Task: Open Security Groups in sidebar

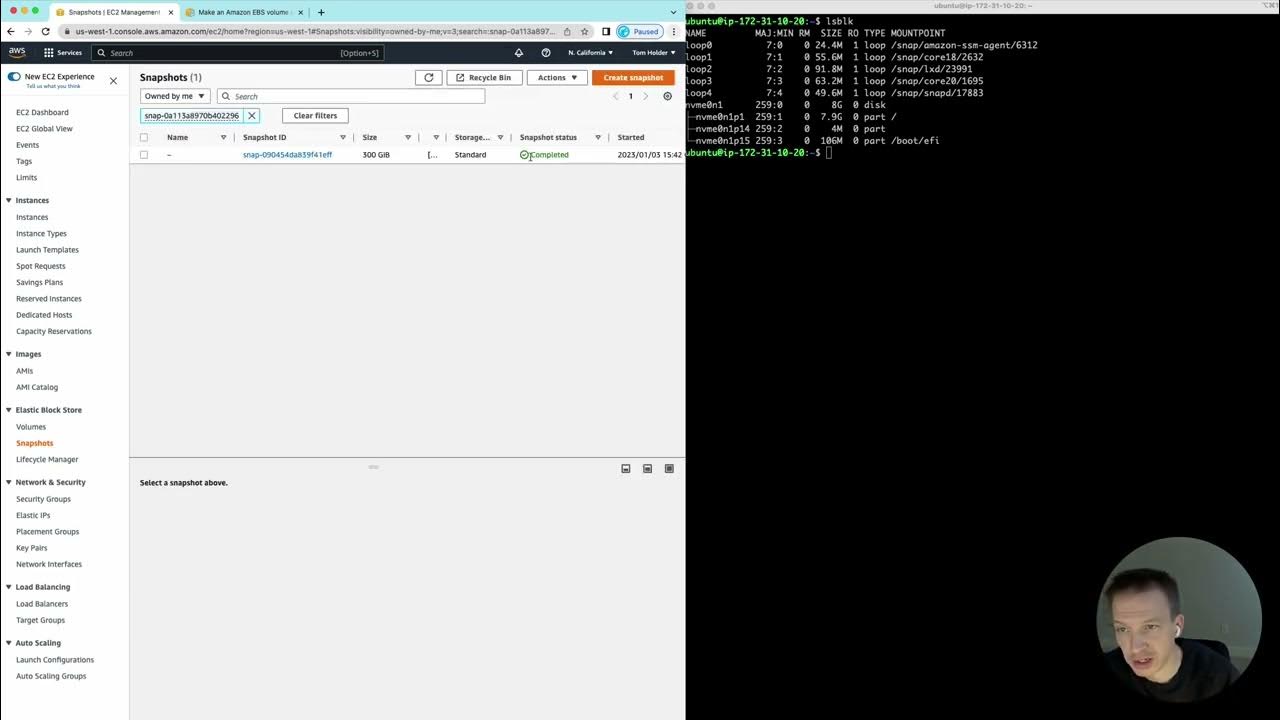Action: [43, 499]
